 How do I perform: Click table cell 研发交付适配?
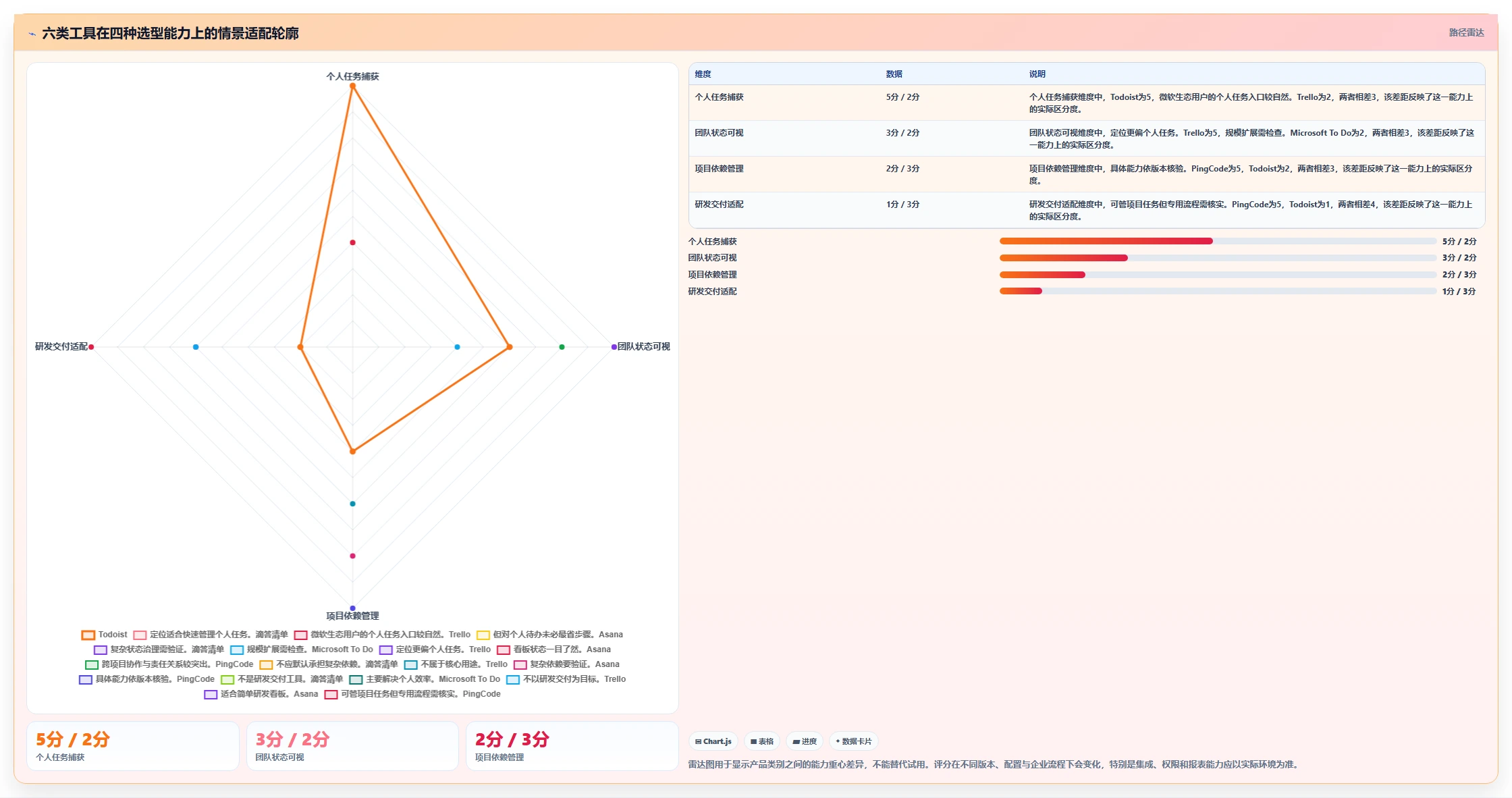point(719,205)
